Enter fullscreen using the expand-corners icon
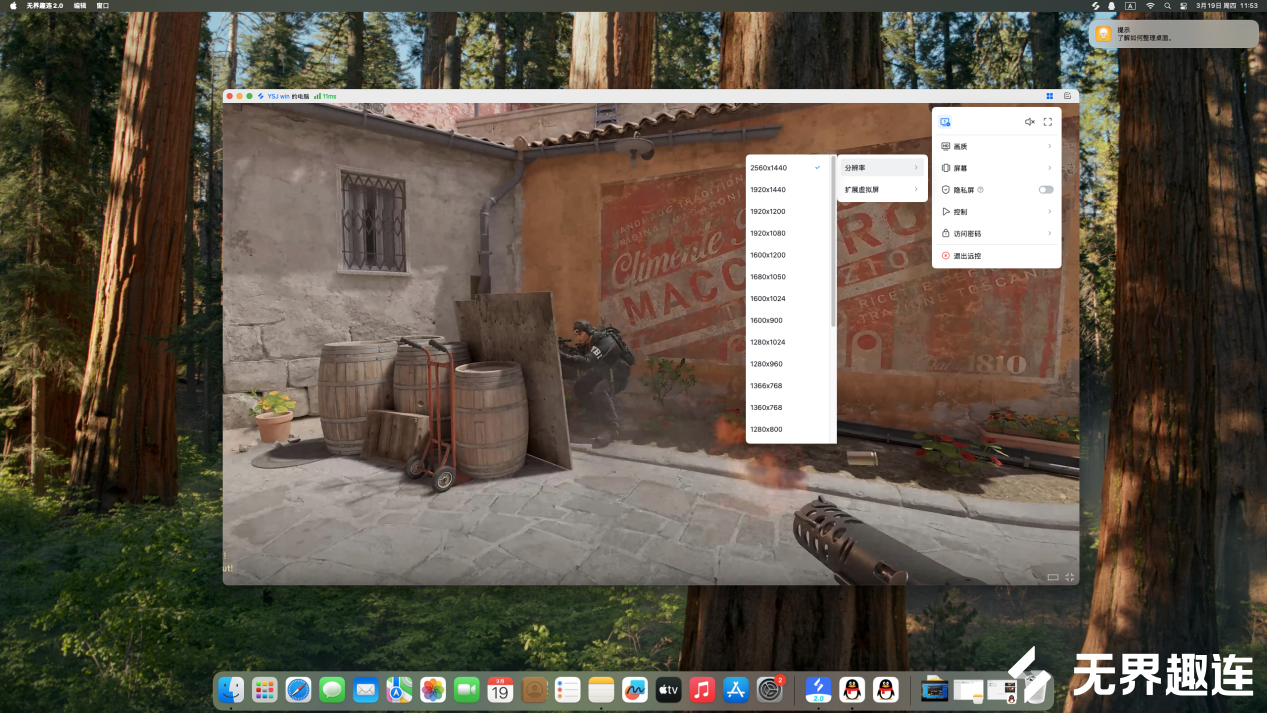This screenshot has width=1267, height=713. coord(1048,122)
